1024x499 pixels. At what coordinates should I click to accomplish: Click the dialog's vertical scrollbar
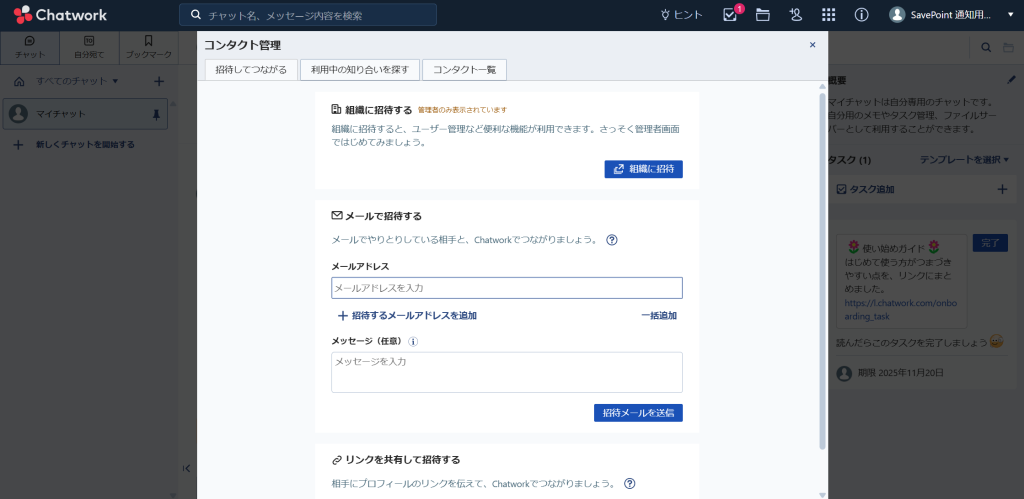pos(822,270)
